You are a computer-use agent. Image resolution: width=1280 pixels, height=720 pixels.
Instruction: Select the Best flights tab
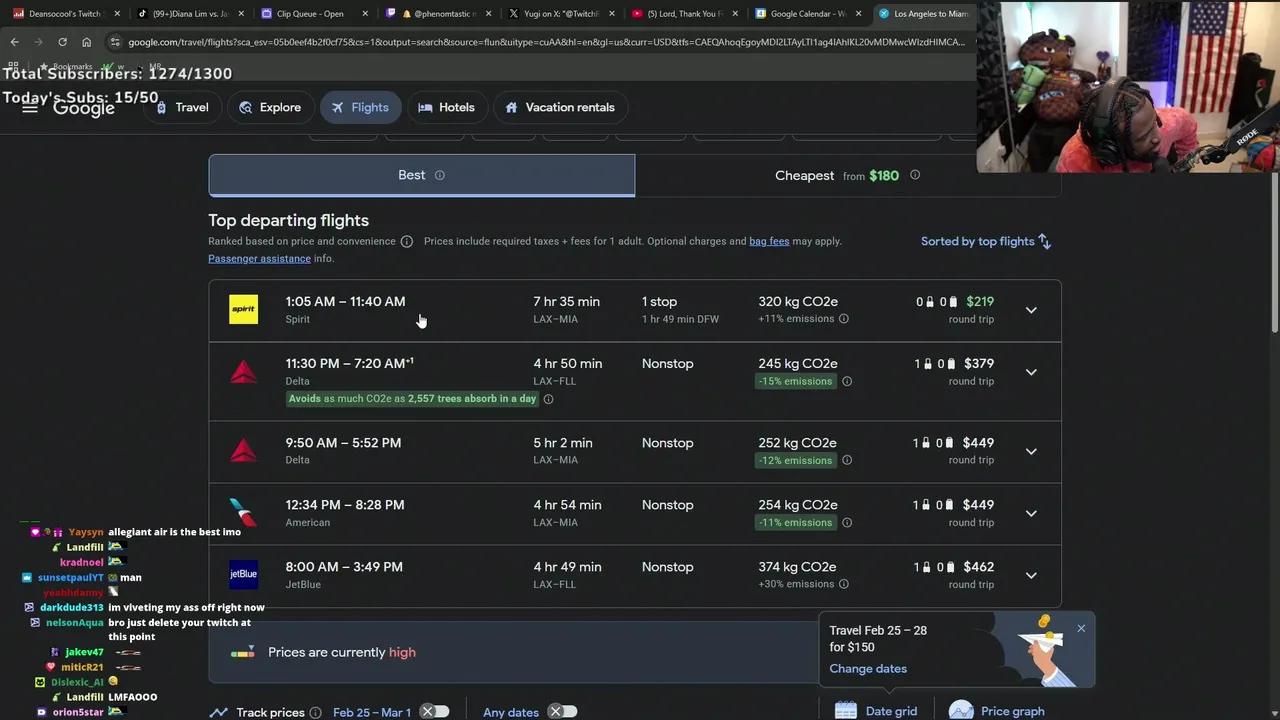[421, 175]
